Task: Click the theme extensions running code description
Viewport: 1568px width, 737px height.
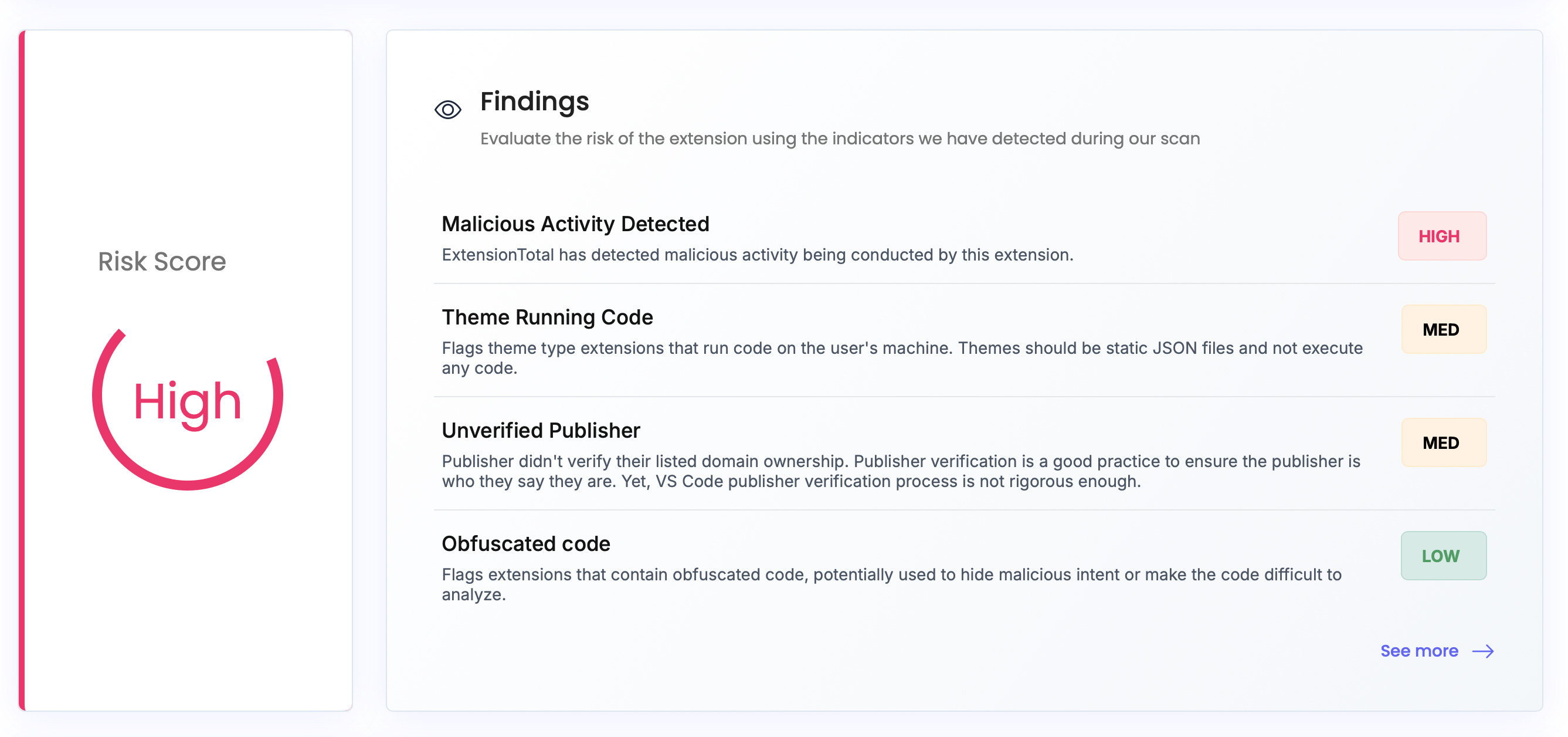Action: point(902,357)
